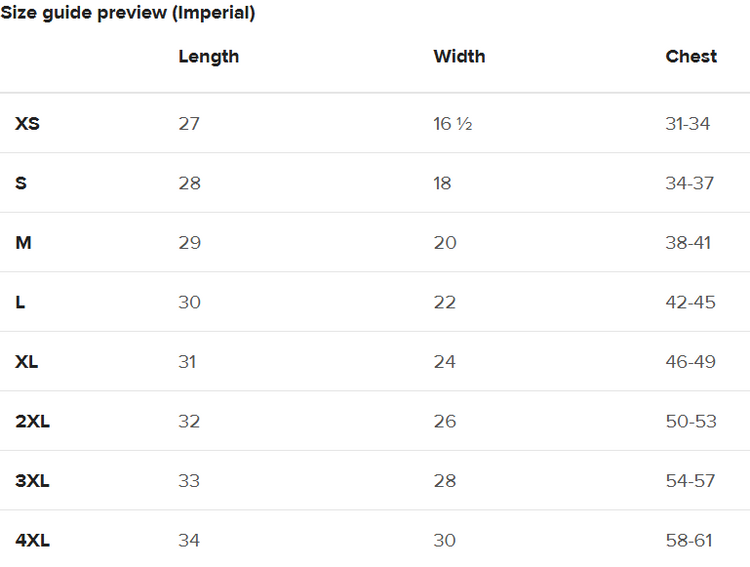Image resolution: width=750 pixels, height=567 pixels.
Task: Select the Length column header
Action: coord(208,56)
